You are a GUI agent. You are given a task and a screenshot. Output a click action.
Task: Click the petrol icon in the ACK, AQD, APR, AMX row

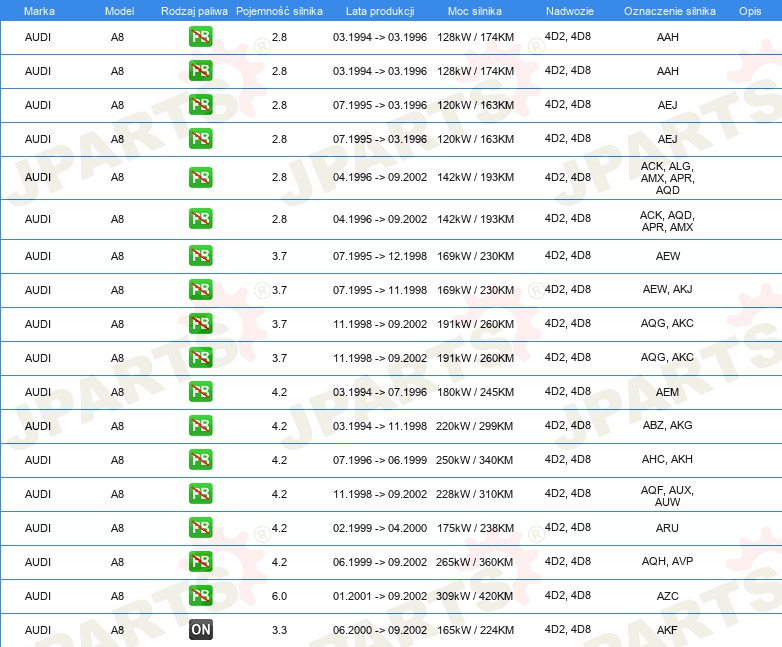tap(200, 218)
